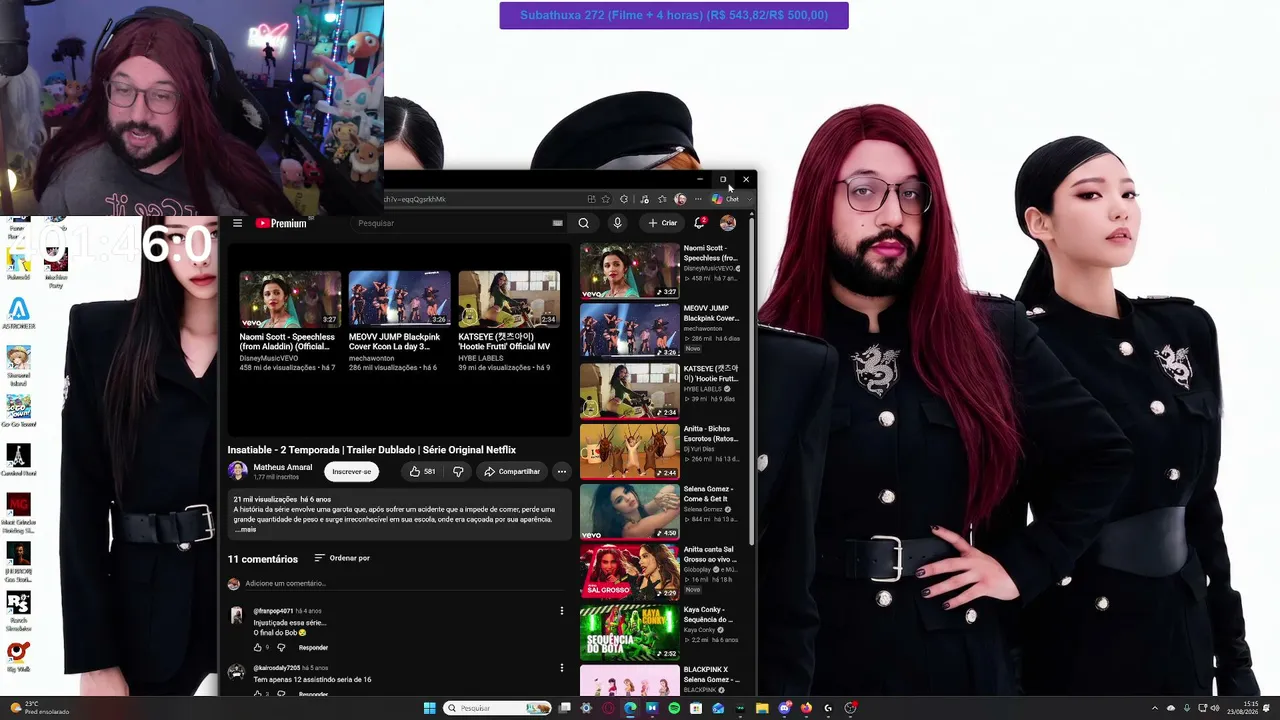The height and width of the screenshot is (720, 1280).
Task: Open Spotify from the taskbar
Action: pos(674,708)
